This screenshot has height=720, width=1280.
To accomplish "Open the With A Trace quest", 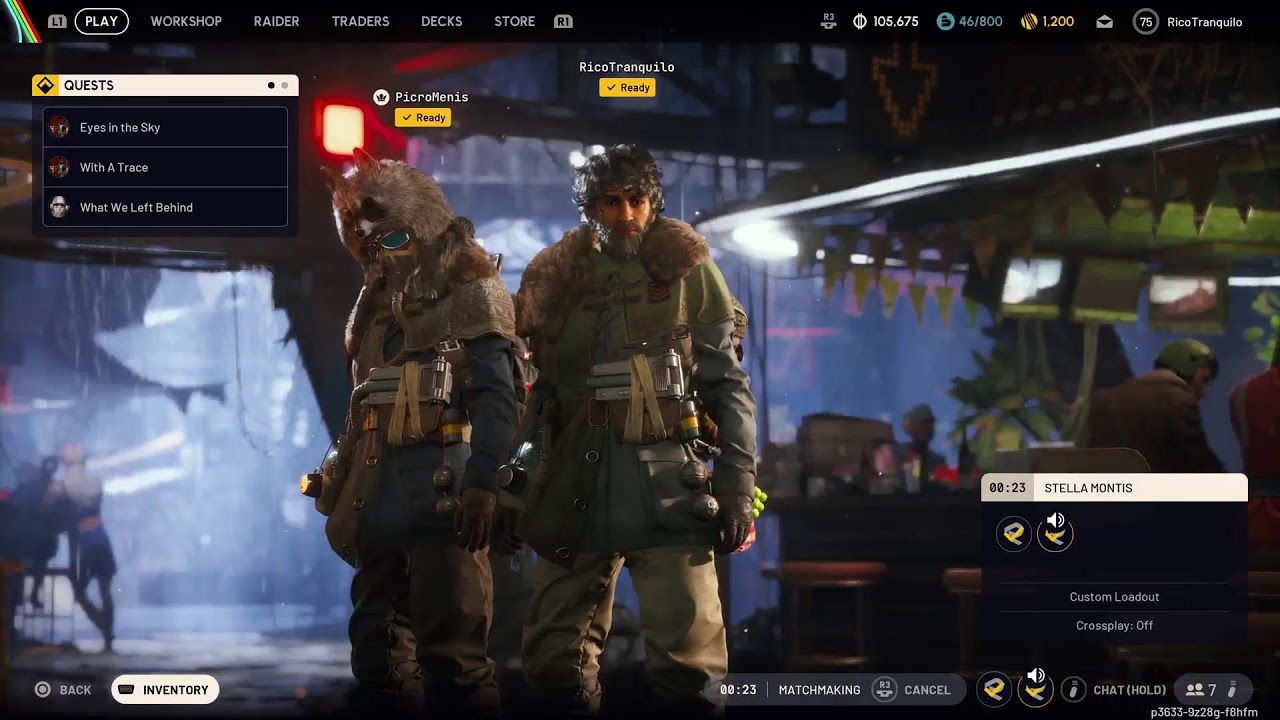I will tap(166, 167).
